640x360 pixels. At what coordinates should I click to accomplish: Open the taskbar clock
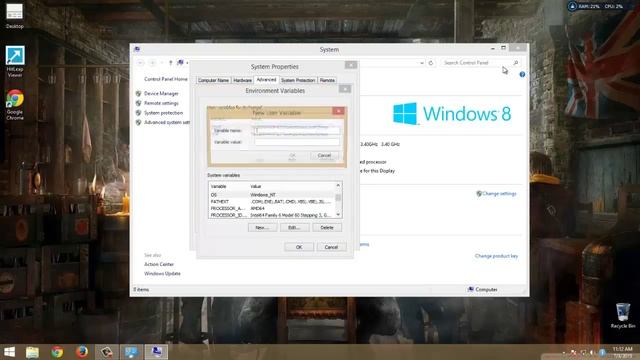point(622,352)
